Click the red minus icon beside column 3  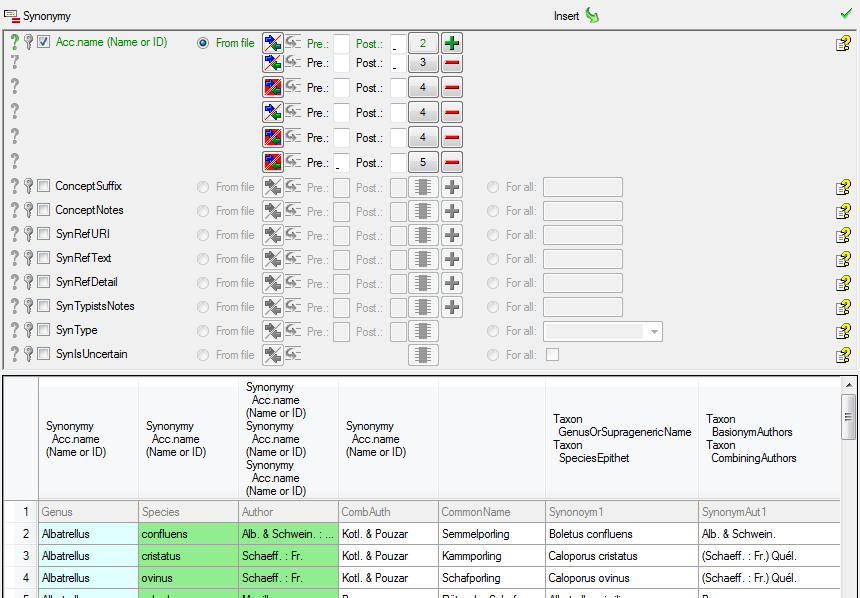pos(452,63)
